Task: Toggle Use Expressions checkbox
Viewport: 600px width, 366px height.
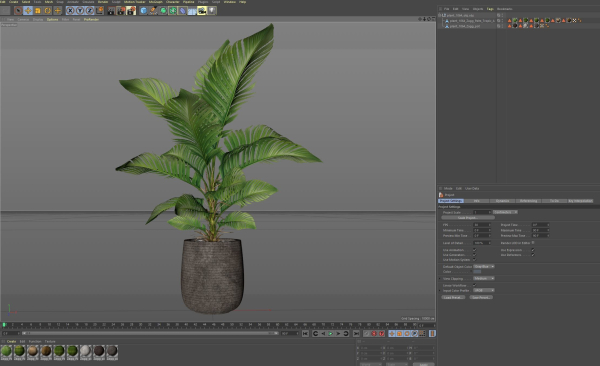Action: click(x=533, y=250)
